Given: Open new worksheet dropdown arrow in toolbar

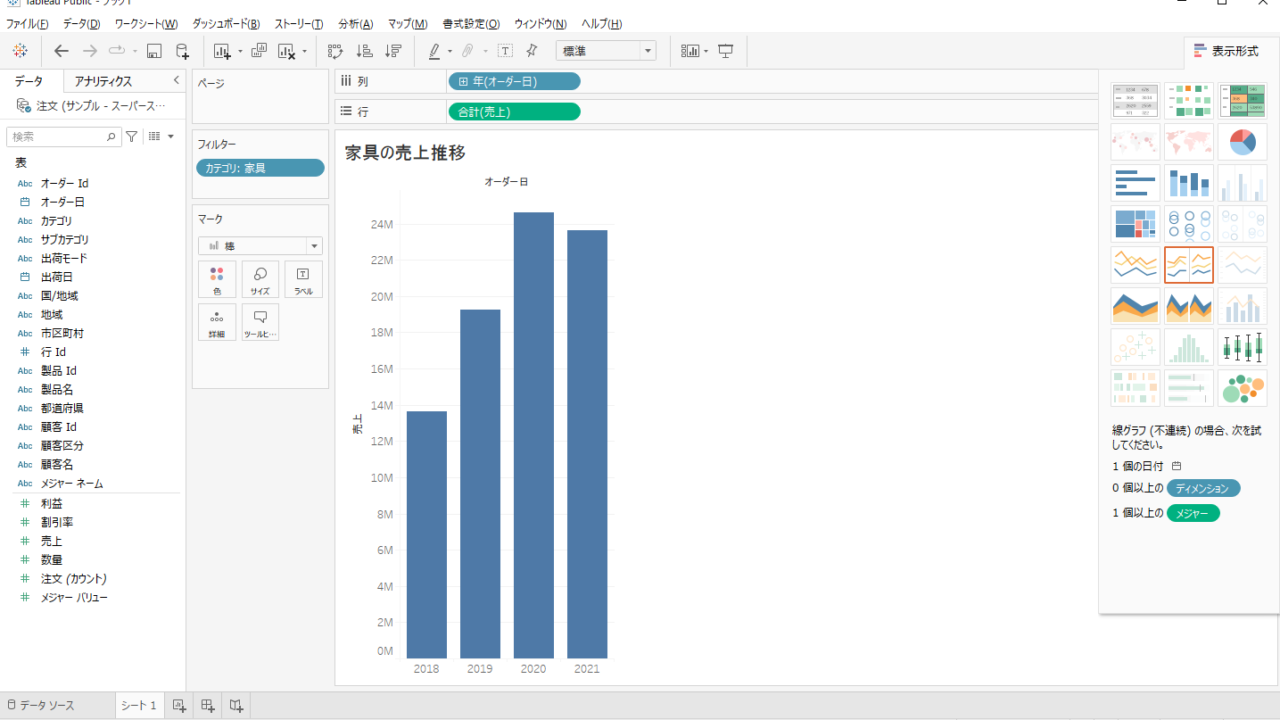Looking at the screenshot, I should [240, 51].
